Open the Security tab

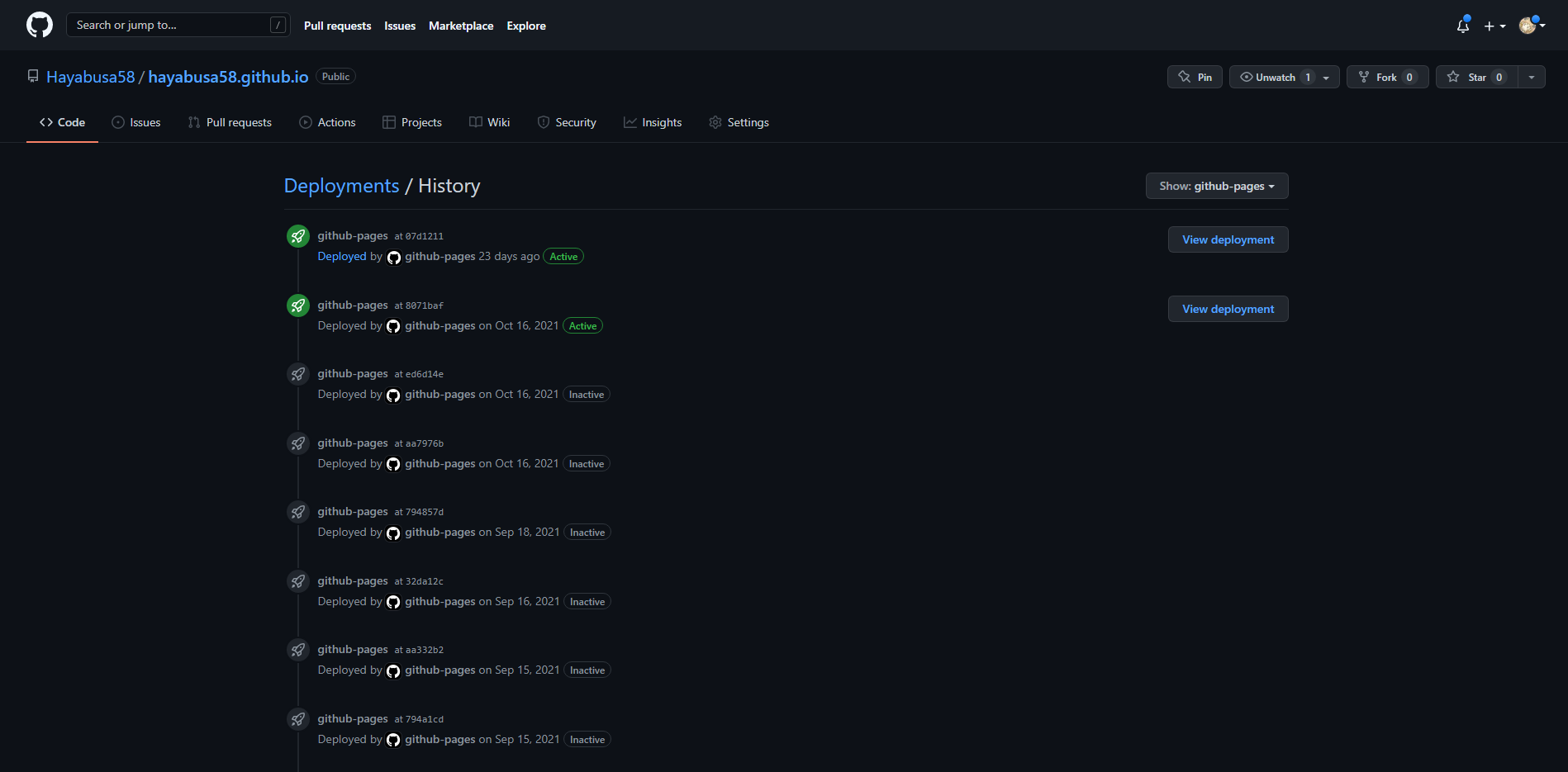[x=567, y=122]
